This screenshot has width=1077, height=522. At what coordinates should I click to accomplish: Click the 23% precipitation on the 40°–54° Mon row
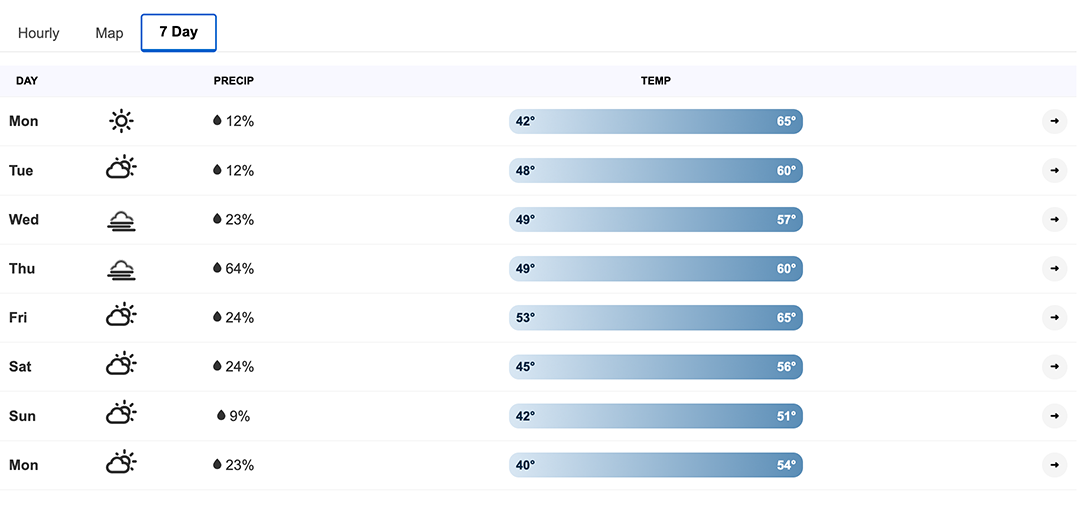[x=240, y=466]
